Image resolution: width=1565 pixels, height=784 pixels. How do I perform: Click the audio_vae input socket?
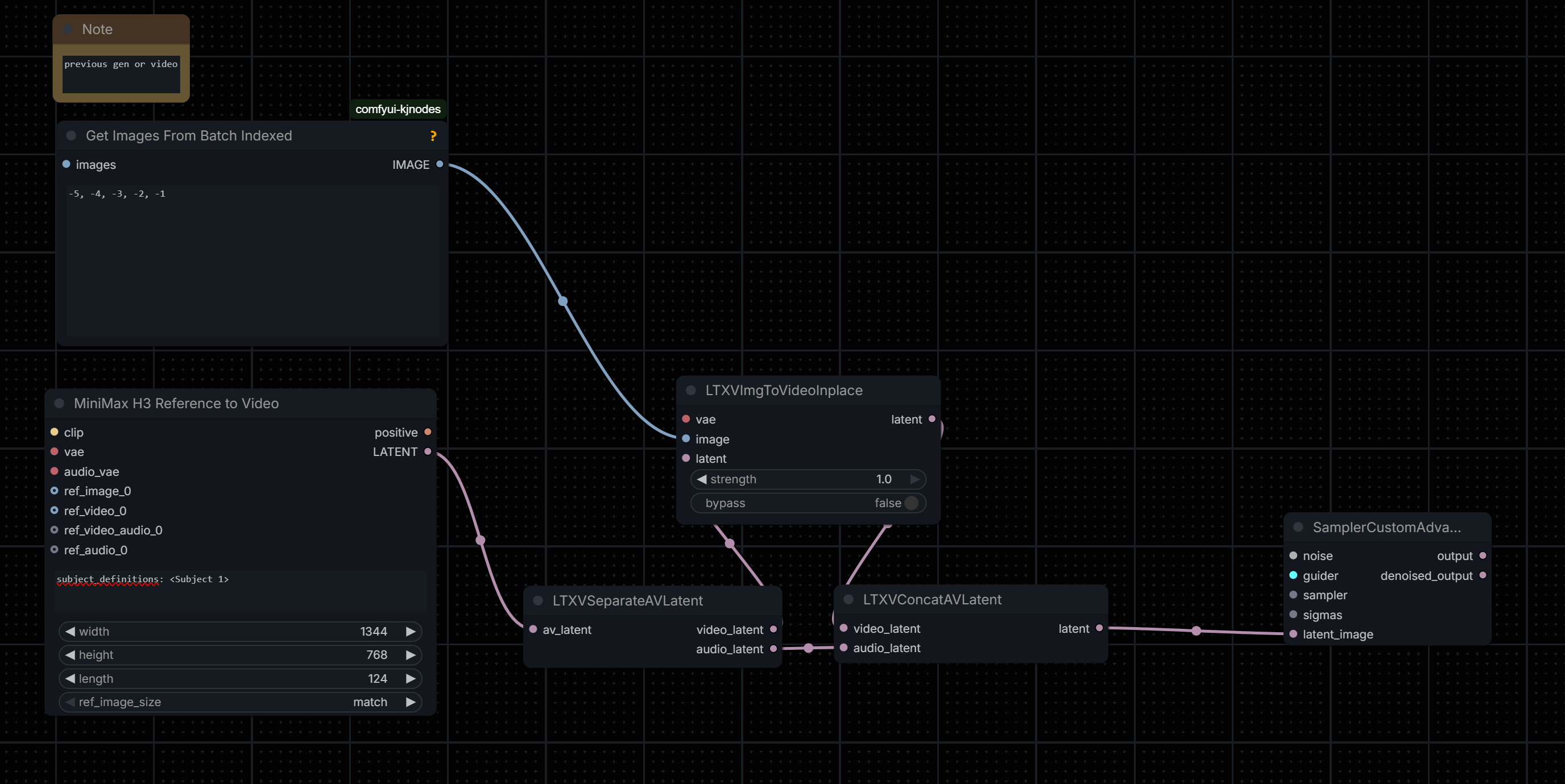click(x=54, y=471)
